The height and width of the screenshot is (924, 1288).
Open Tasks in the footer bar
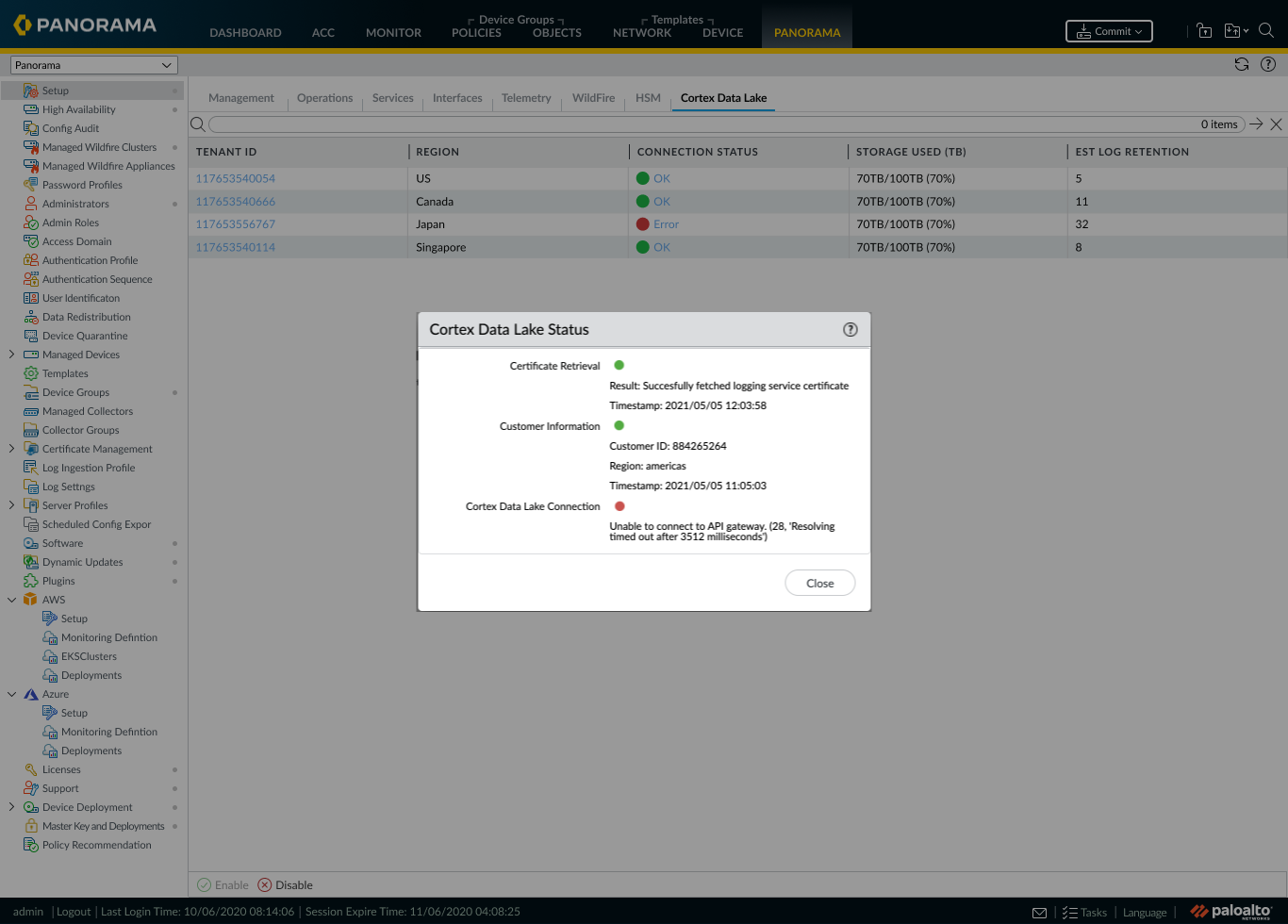point(1084,912)
